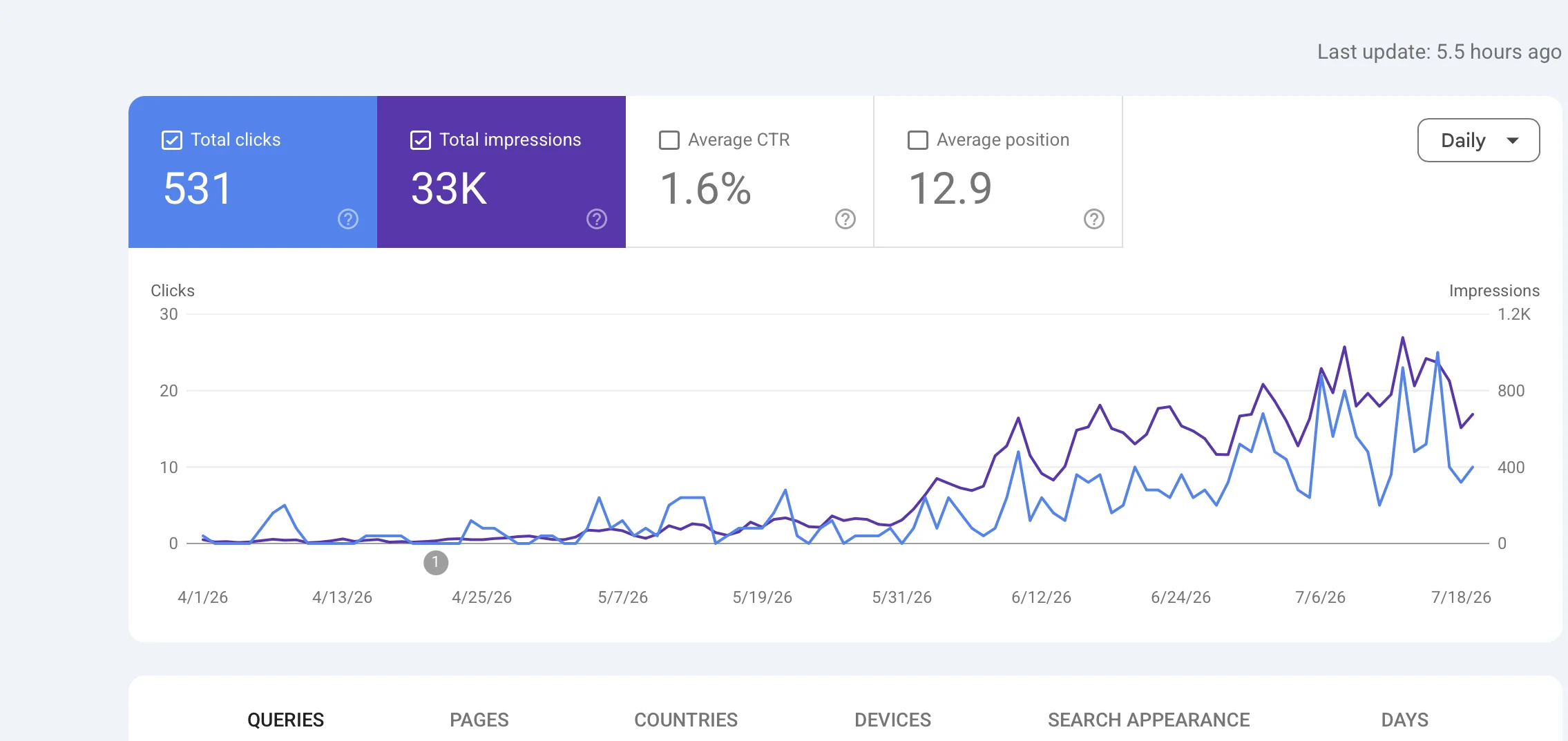Click the 1.6% average CTR value
The width and height of the screenshot is (1568, 741).
[705, 189]
